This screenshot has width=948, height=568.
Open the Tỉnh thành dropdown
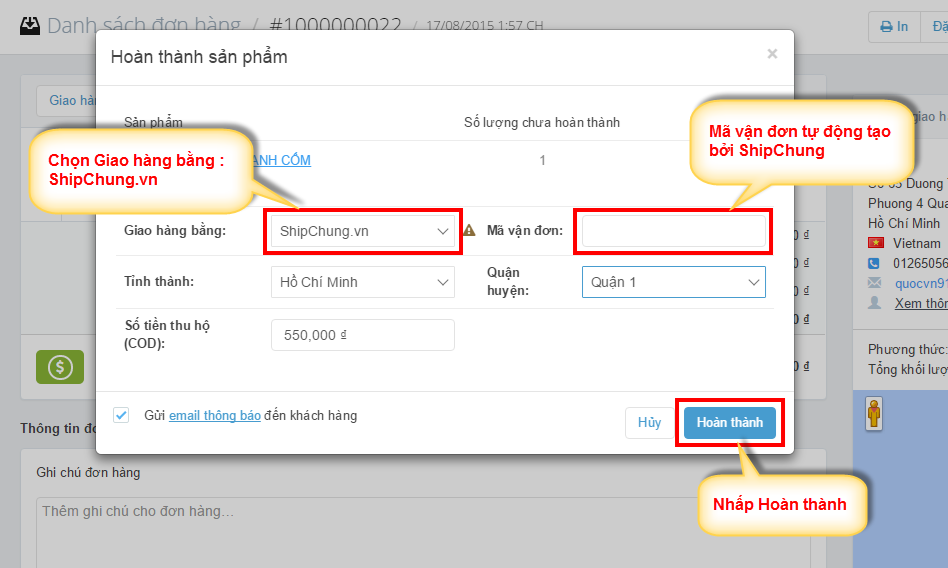(x=363, y=282)
